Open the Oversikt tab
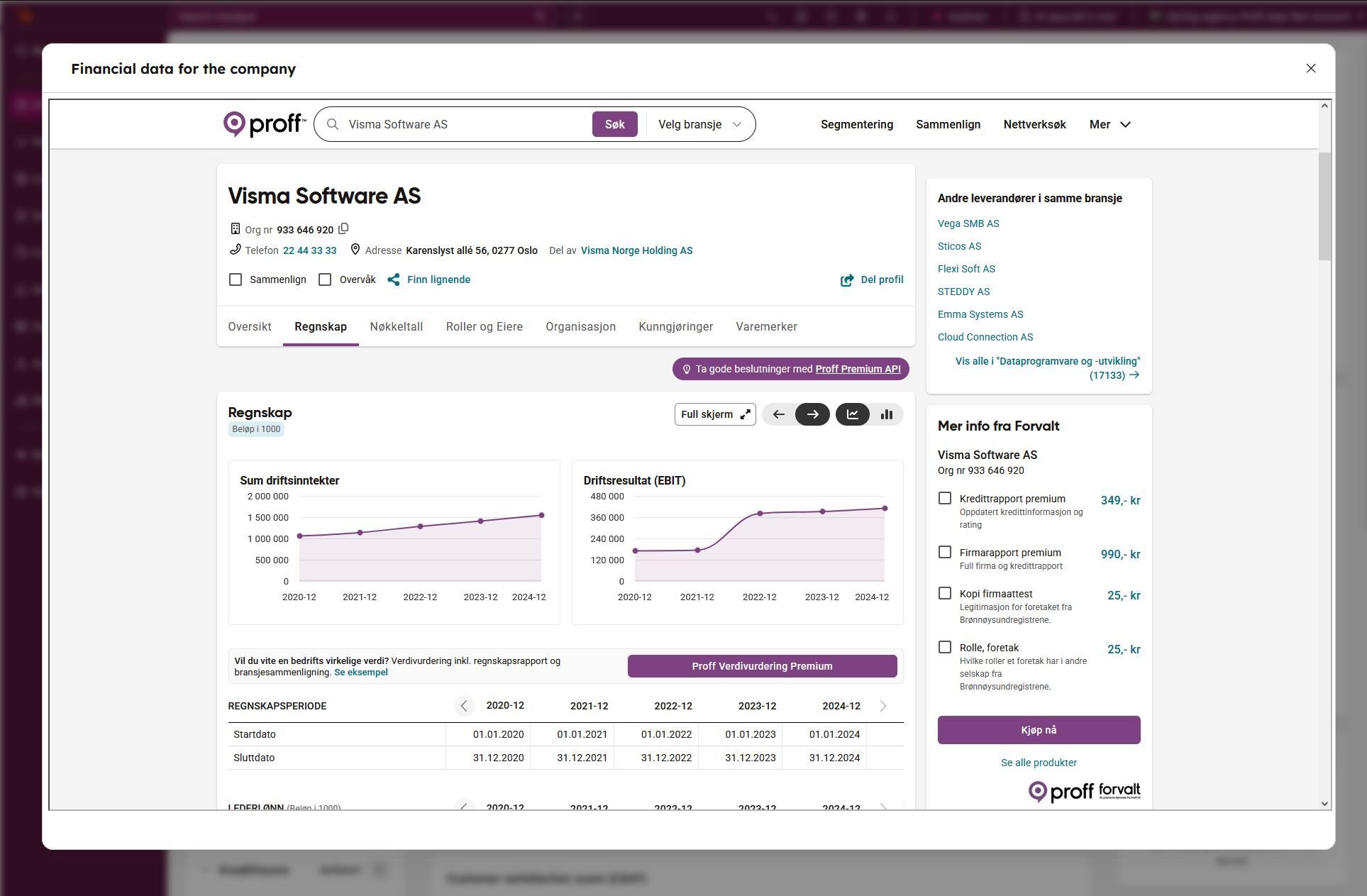The image size is (1367, 896). pyautogui.click(x=250, y=326)
